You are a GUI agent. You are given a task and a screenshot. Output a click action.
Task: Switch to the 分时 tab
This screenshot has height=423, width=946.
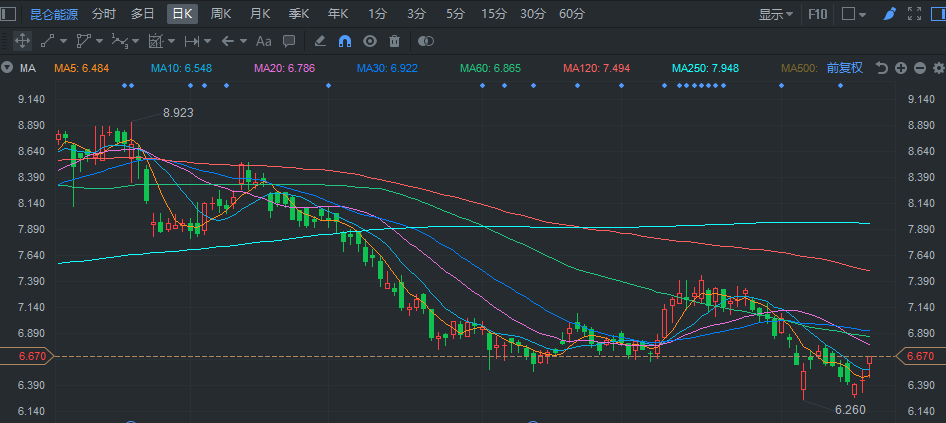(x=104, y=14)
